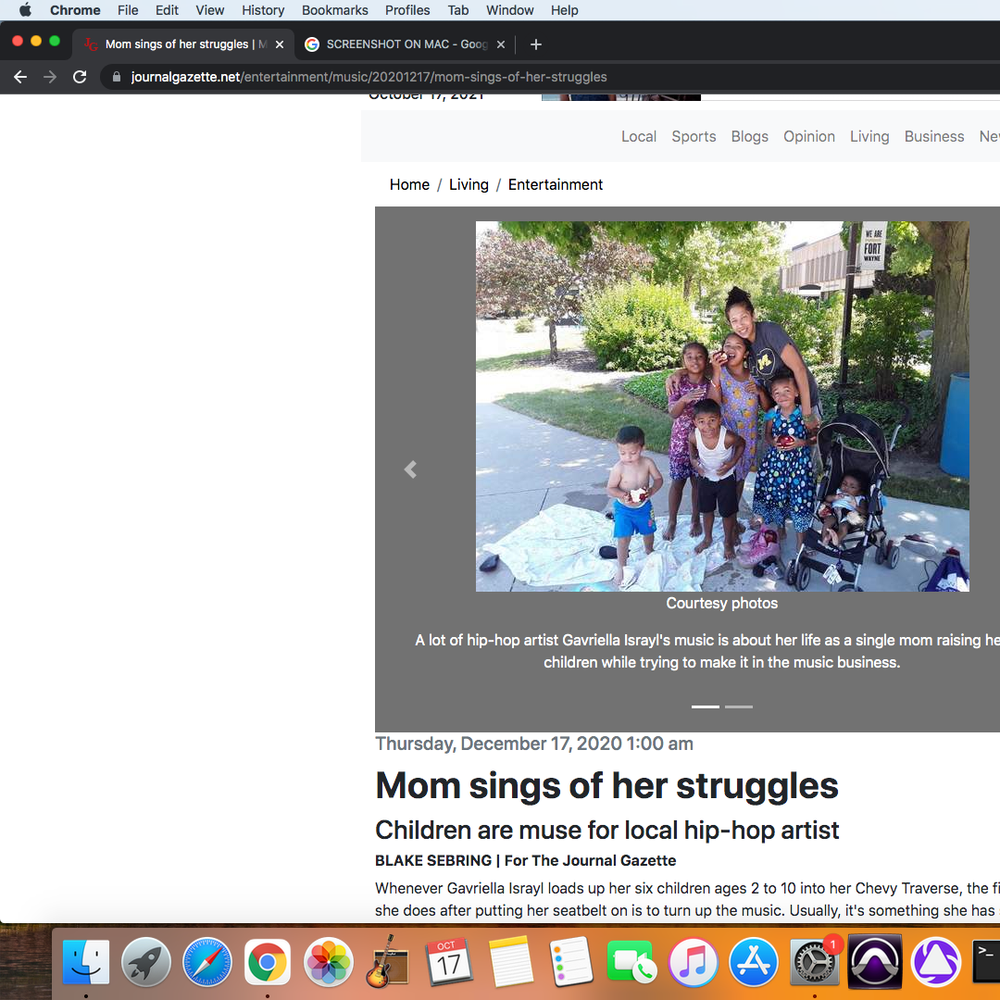Go forward with the forward arrow
The width and height of the screenshot is (1000, 1000).
(x=50, y=77)
